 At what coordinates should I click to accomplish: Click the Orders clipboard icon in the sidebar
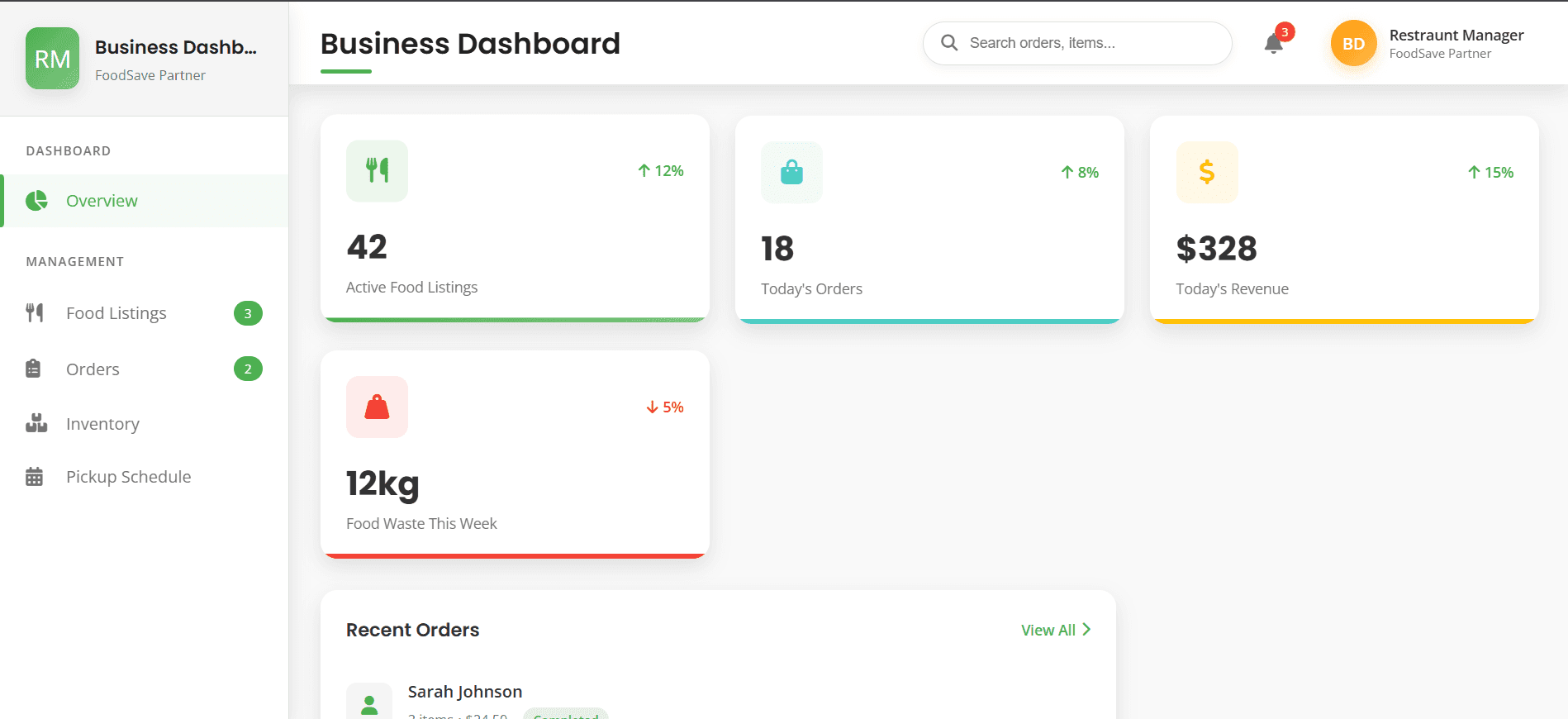(33, 369)
